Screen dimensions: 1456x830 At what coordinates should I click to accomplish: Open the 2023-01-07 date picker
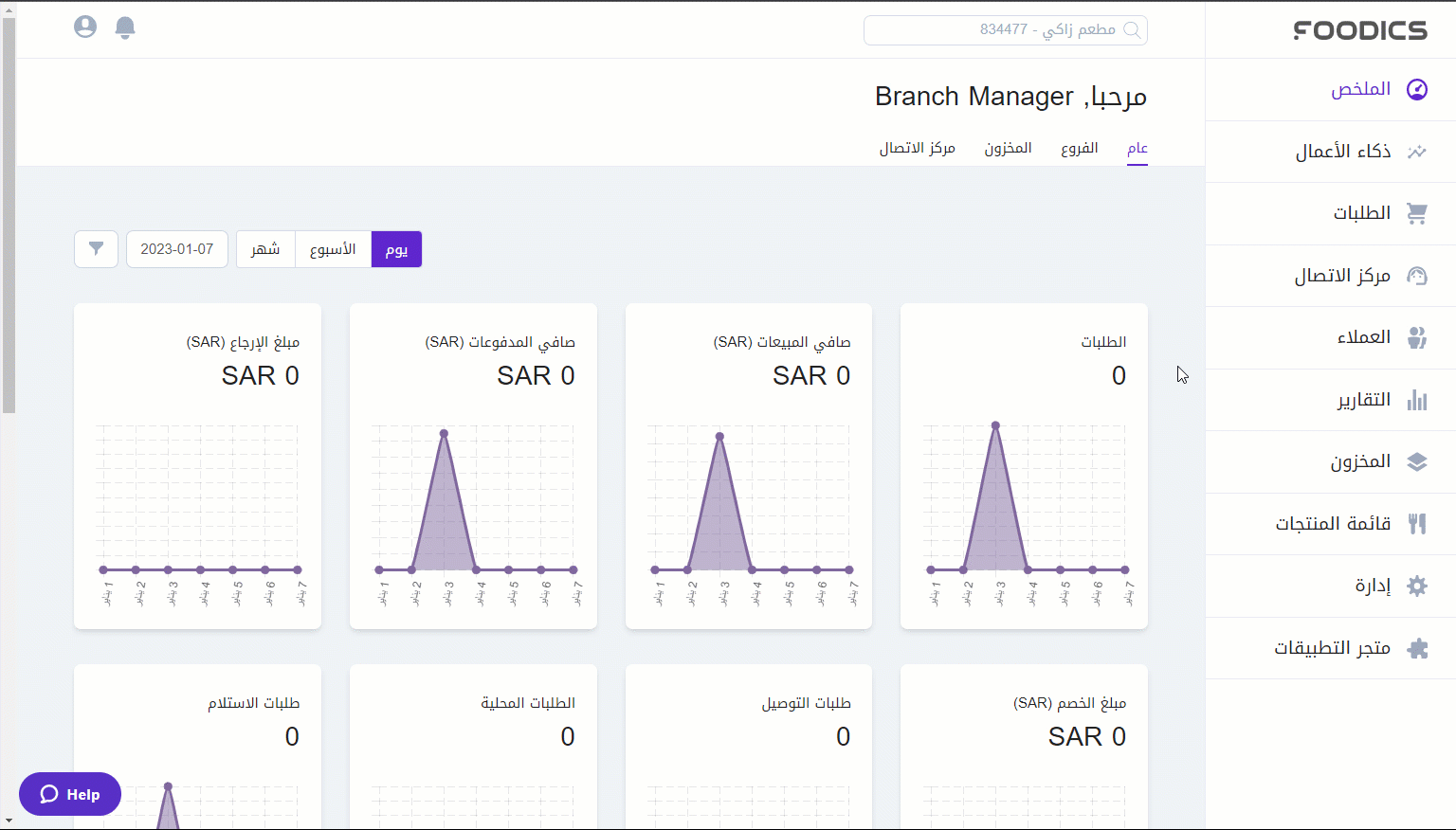[x=177, y=249]
